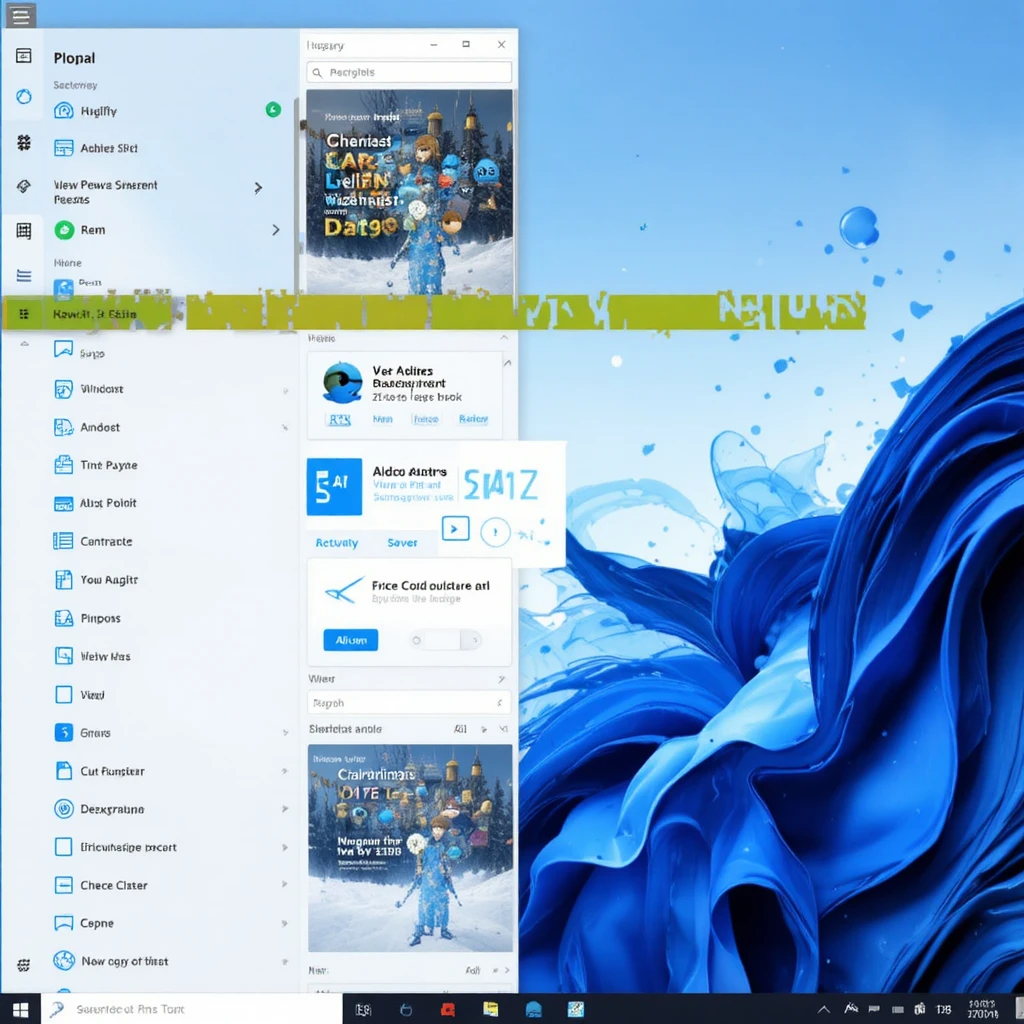Tick the box beside Ericuhafipe preart
The width and height of the screenshot is (1024, 1024).
(x=63, y=847)
